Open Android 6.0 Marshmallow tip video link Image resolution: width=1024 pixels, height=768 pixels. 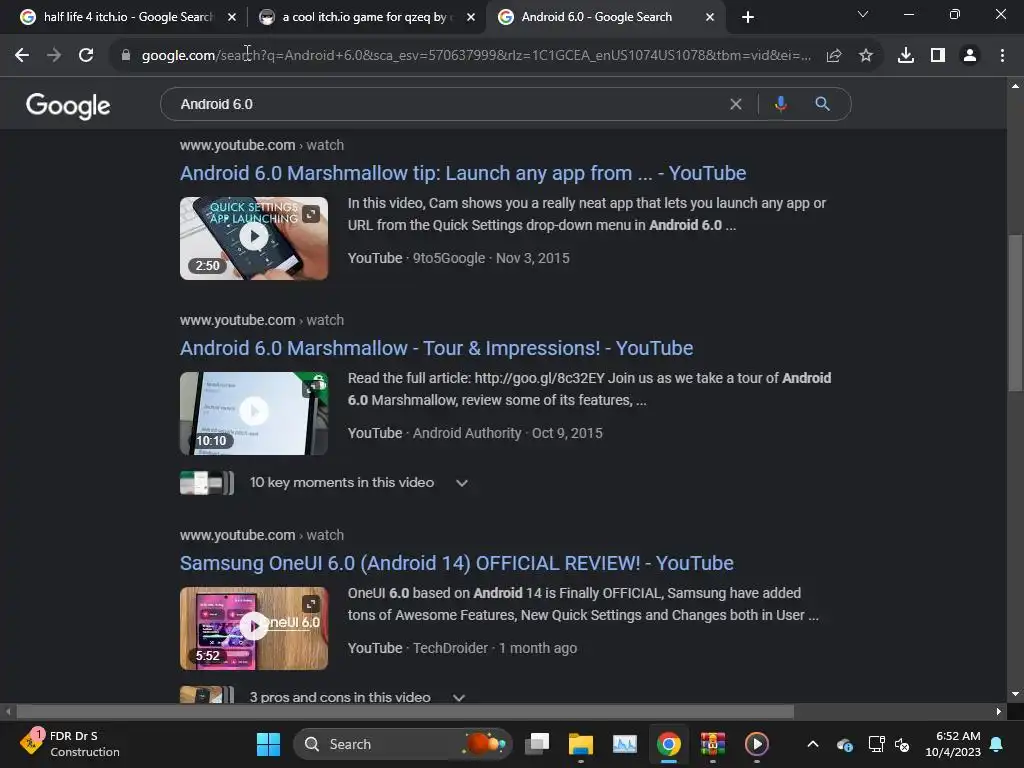coord(463,173)
